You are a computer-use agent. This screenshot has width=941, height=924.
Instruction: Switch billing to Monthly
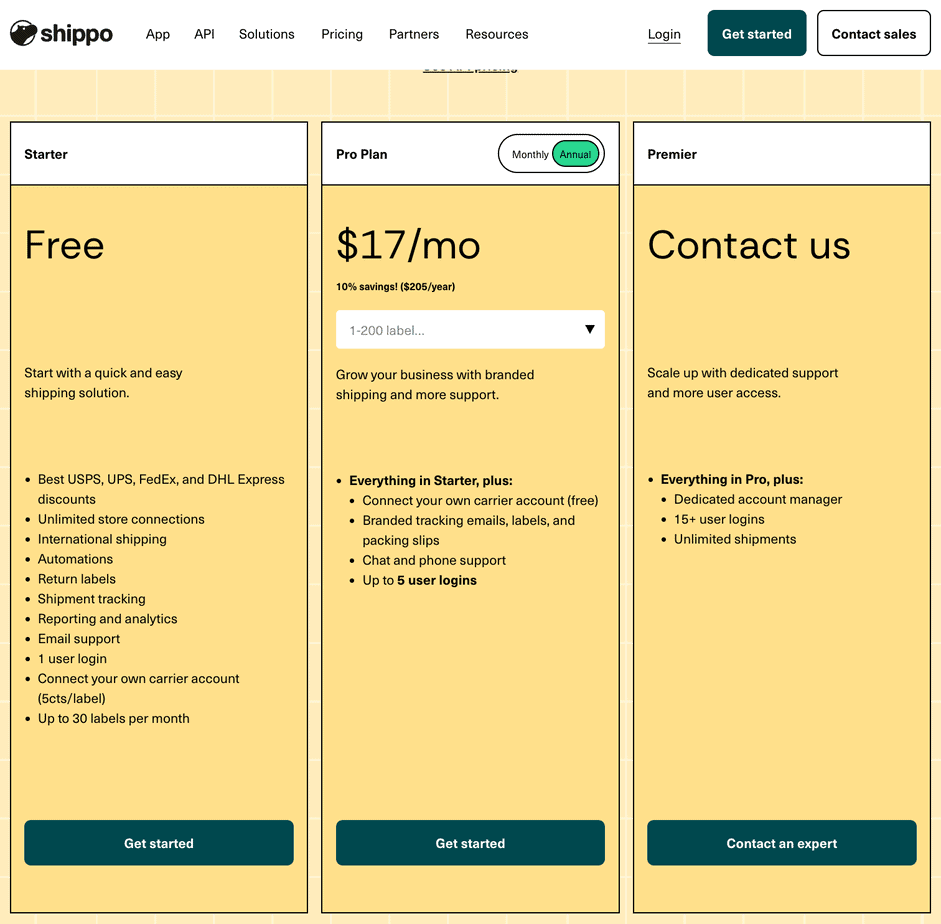(529, 155)
